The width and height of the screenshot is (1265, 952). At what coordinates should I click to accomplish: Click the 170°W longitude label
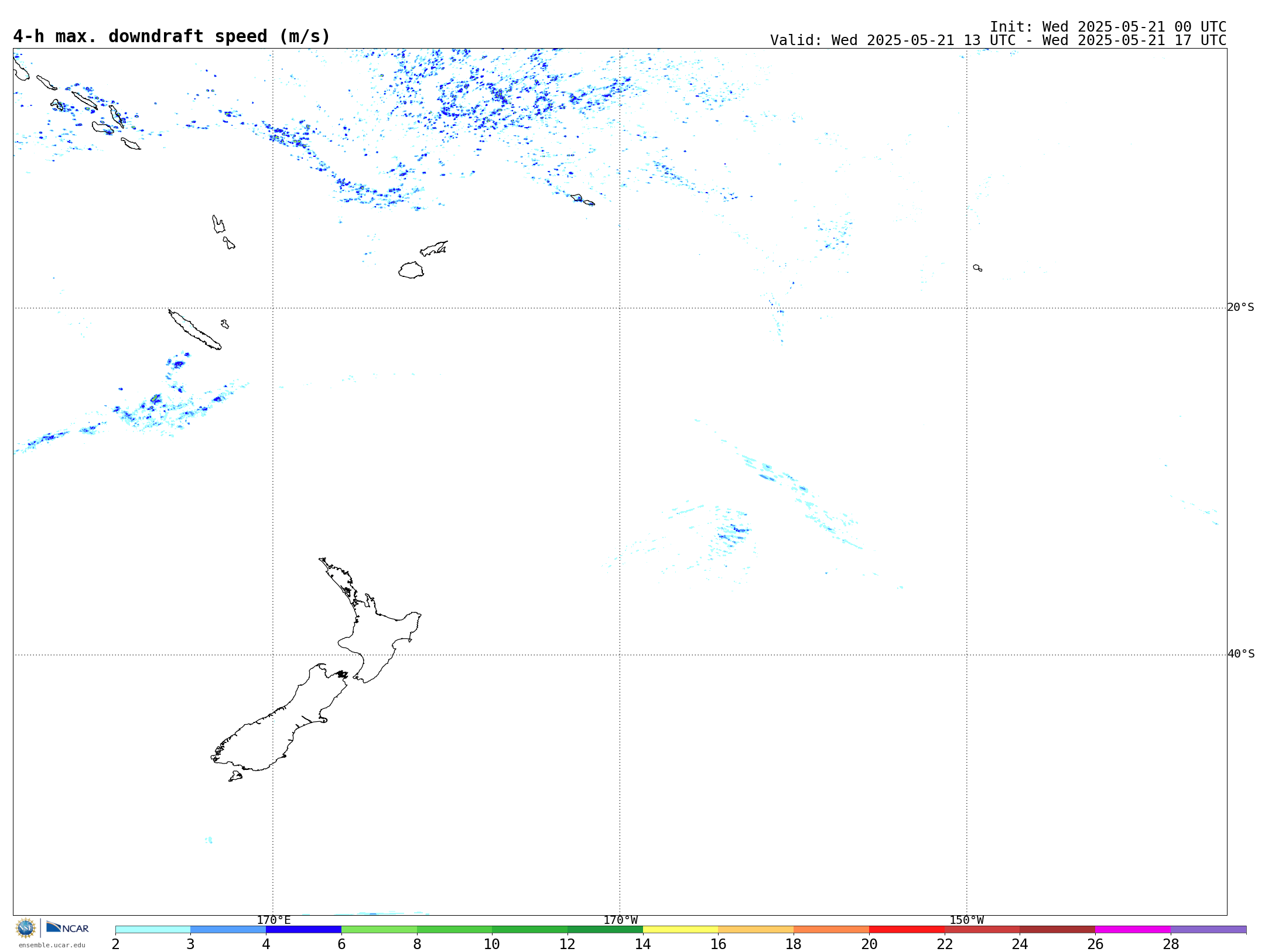[x=620, y=920]
